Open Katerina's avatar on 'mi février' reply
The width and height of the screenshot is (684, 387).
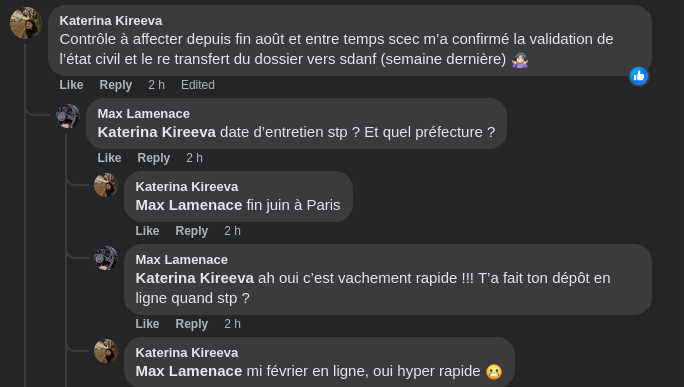106,351
